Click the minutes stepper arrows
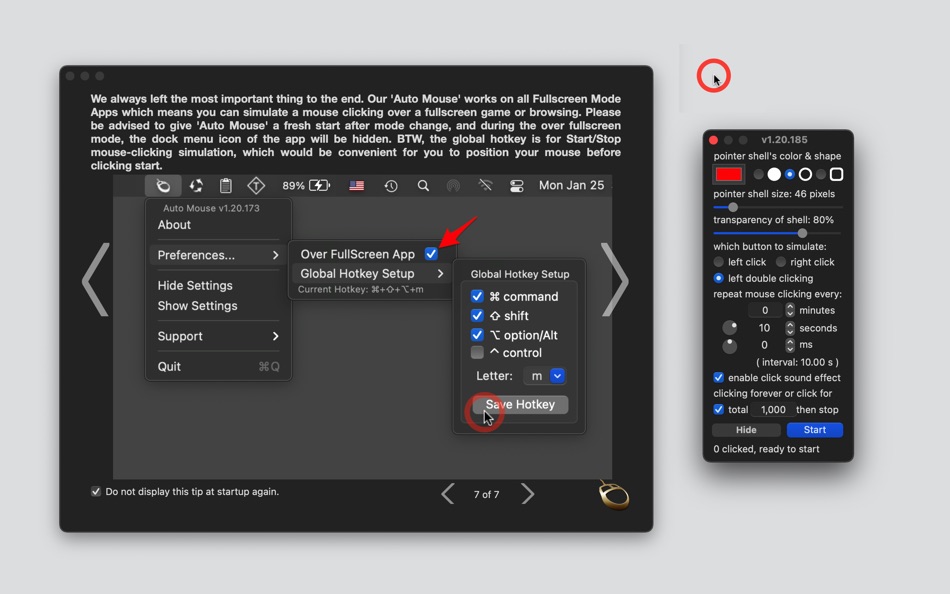The image size is (950, 594). [789, 310]
